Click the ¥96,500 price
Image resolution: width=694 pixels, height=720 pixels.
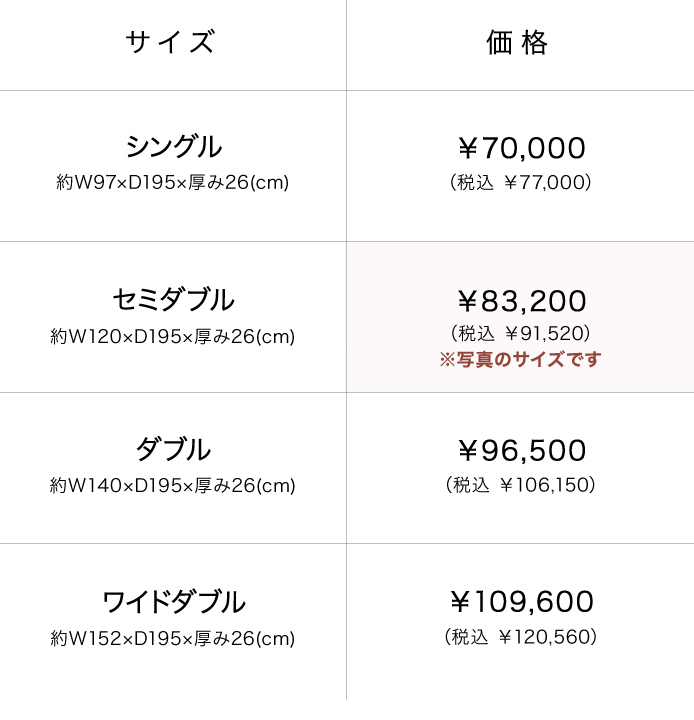pos(521,451)
